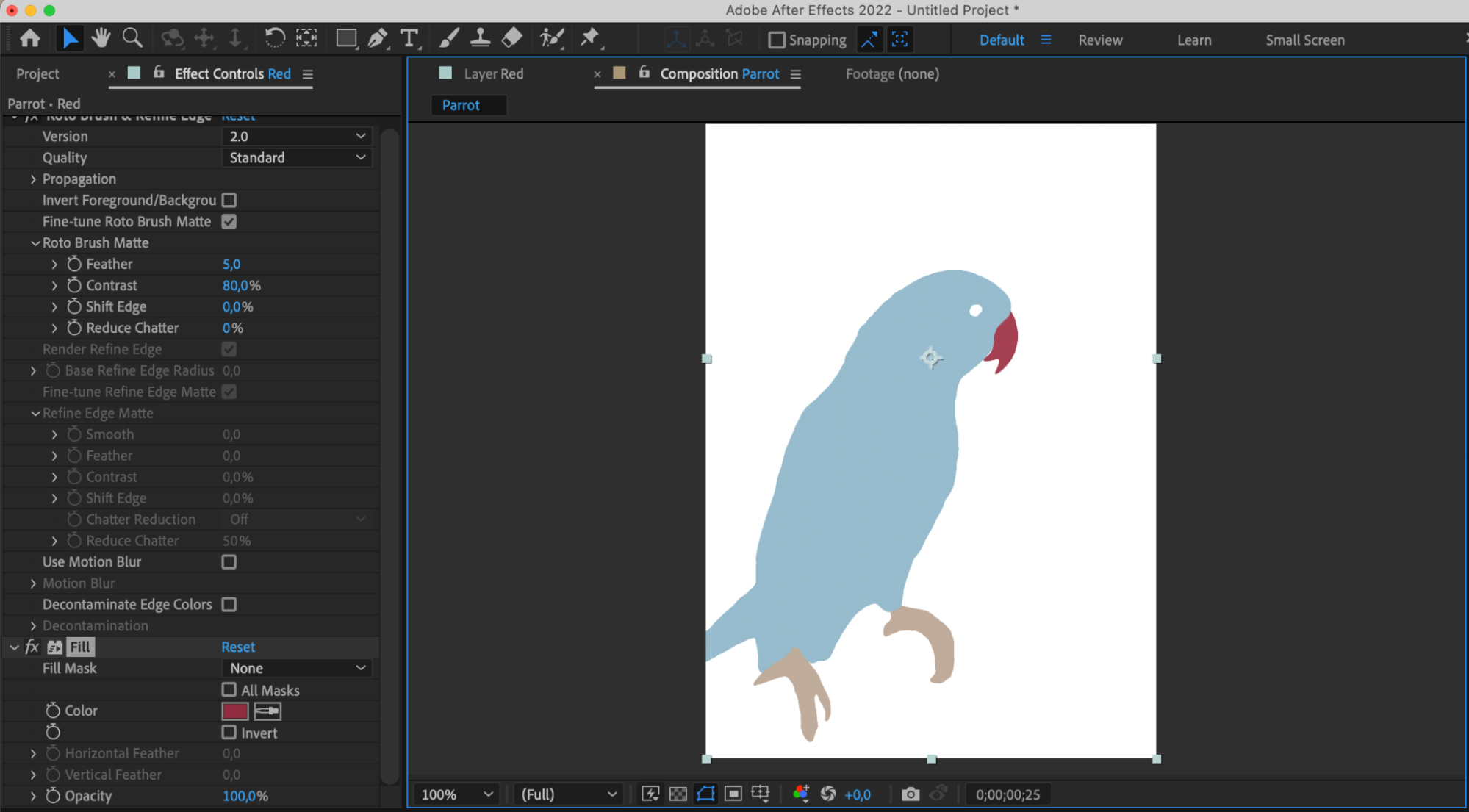Select the Selection (arrow) tool

(70, 39)
